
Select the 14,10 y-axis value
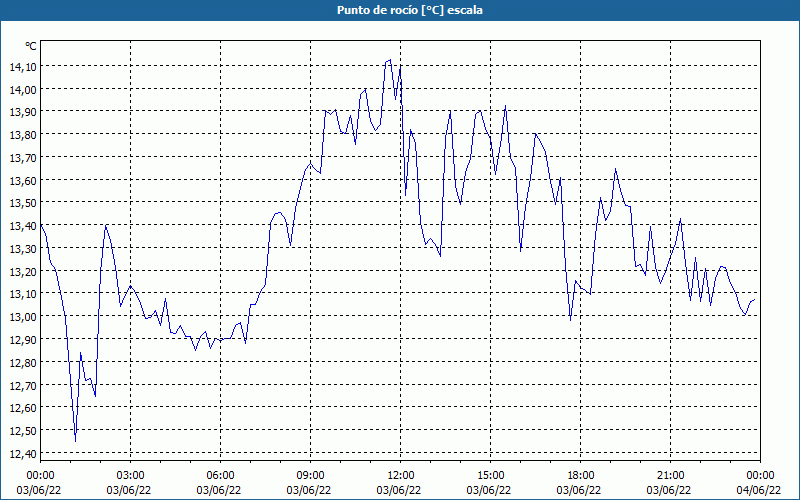pos(23,66)
